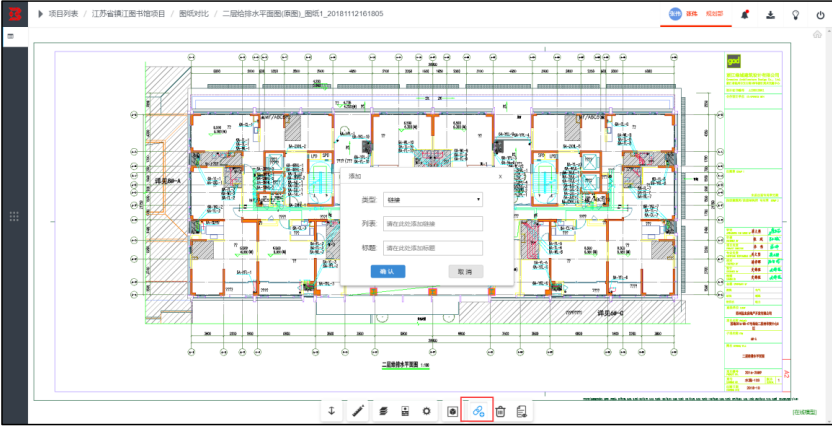
Task: Click the drawing file name breadcrumb
Action: point(302,14)
